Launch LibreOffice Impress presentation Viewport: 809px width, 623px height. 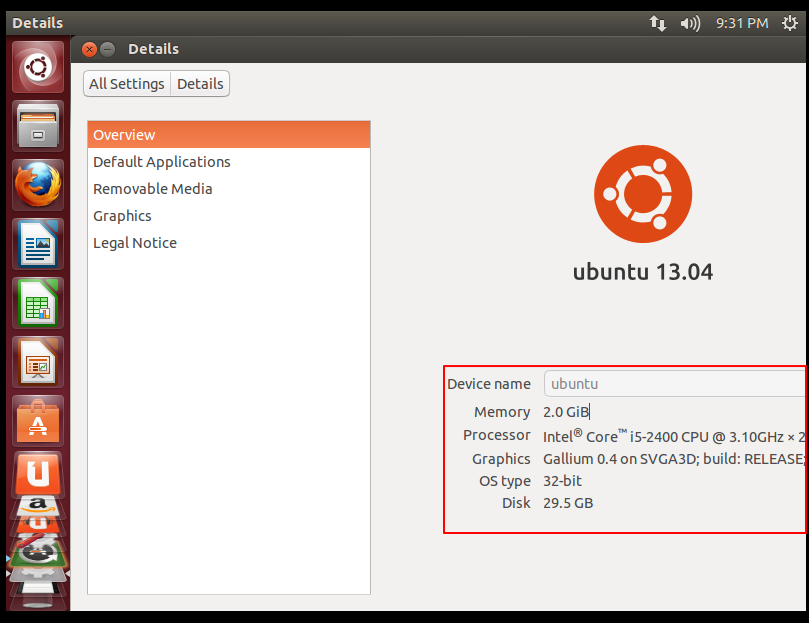pyautogui.click(x=38, y=362)
